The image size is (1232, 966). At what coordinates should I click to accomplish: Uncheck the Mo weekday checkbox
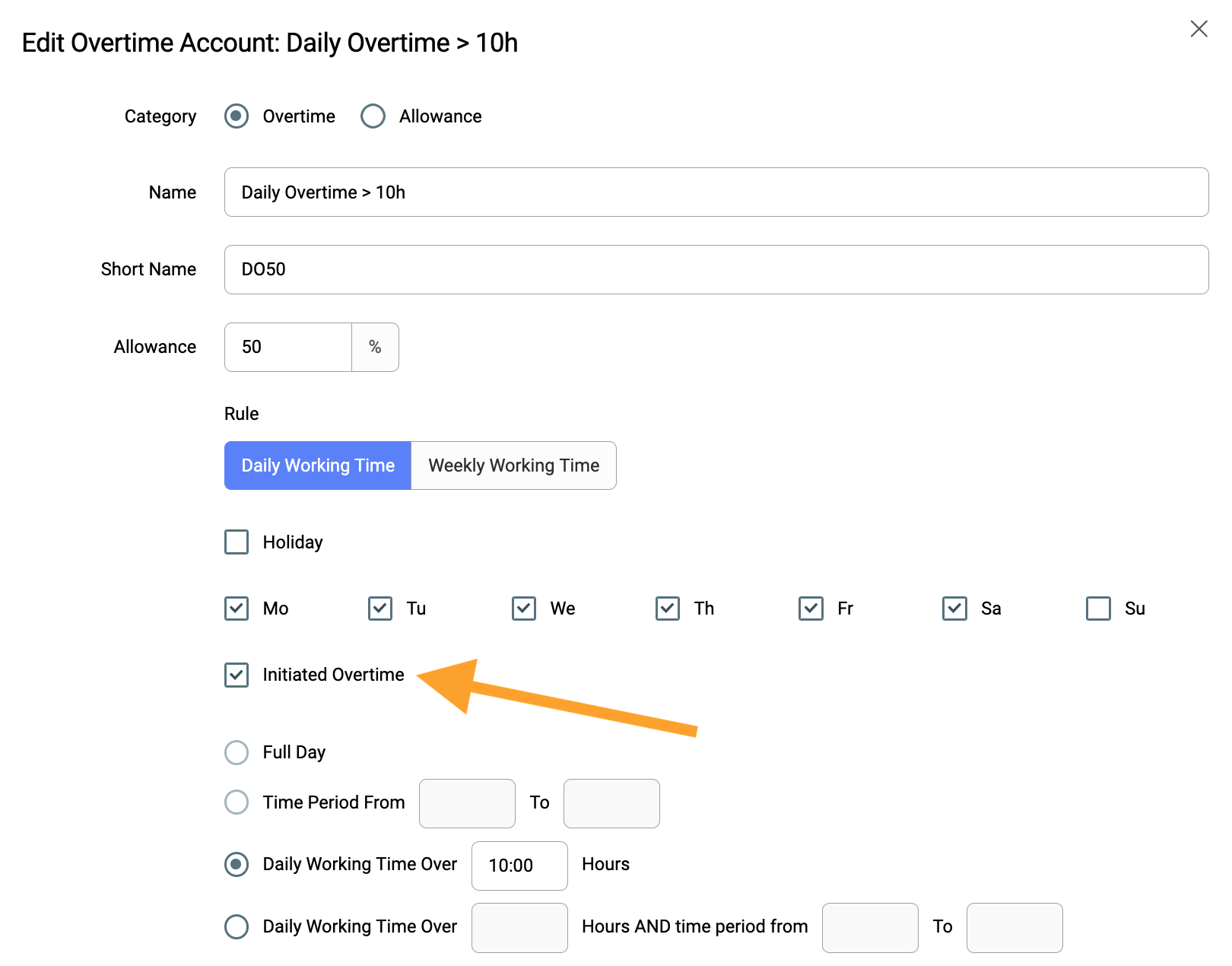pos(237,609)
